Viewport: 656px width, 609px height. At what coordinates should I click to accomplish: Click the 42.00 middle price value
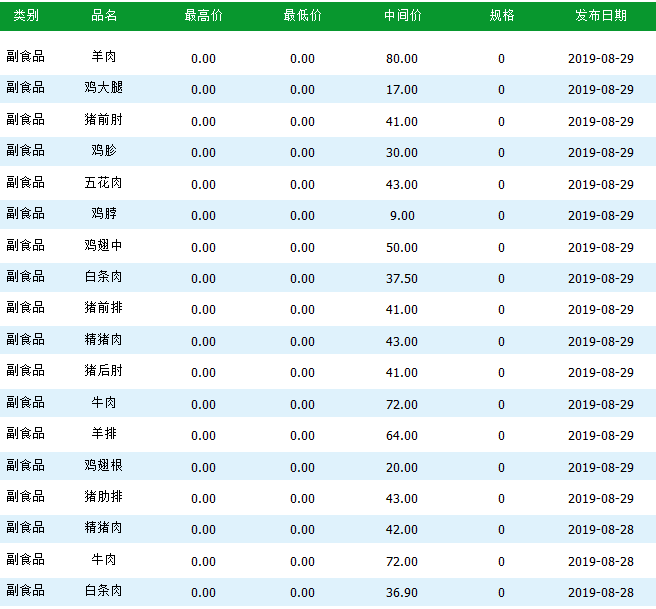pyautogui.click(x=402, y=530)
